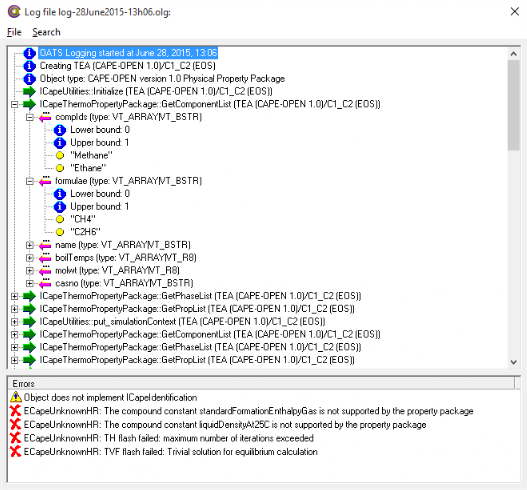Image resolution: width=527 pixels, height=490 pixels.
Task: Open the File menu
Action: [14, 32]
